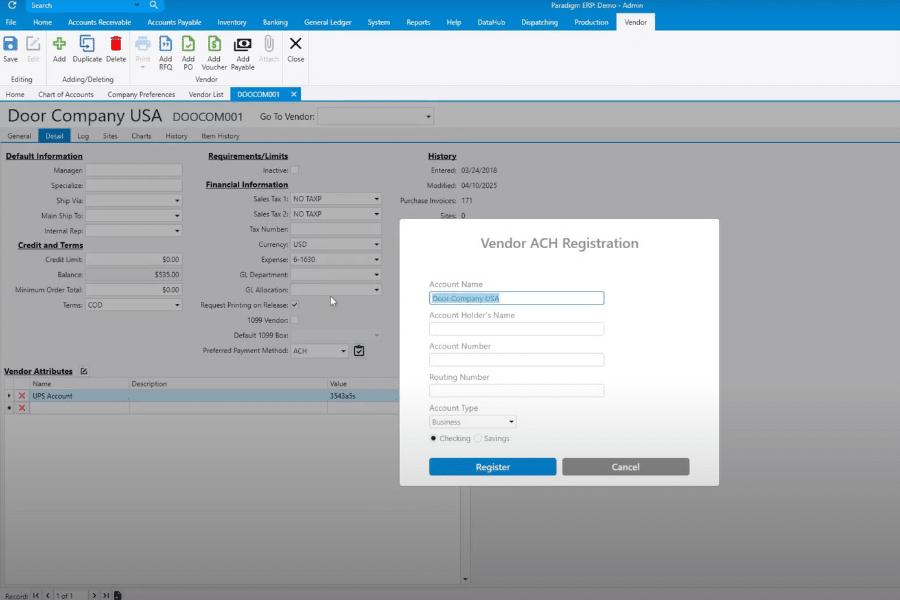Image resolution: width=900 pixels, height=600 pixels.
Task: Open the Banking menu tab
Action: [x=275, y=22]
